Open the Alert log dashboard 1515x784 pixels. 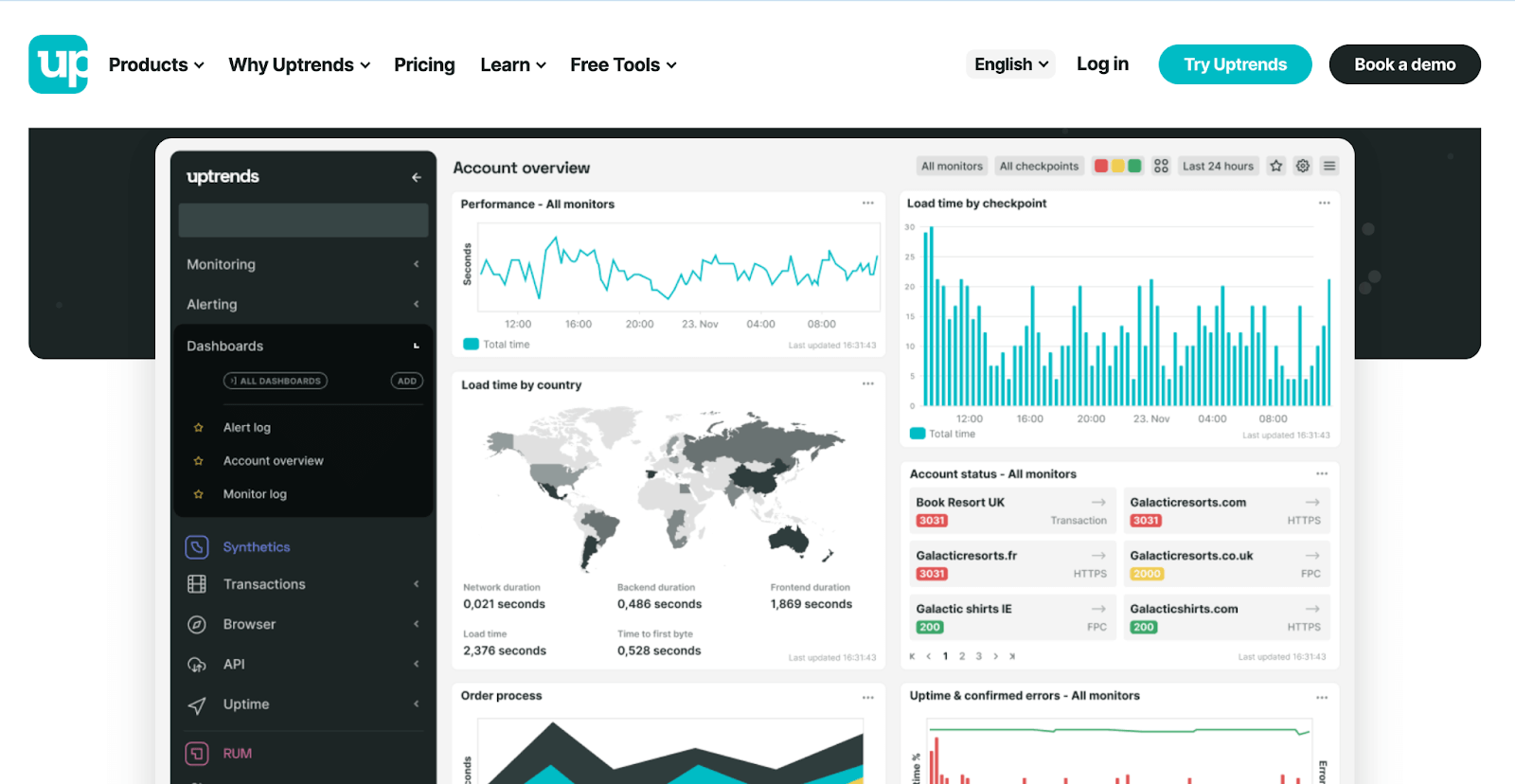click(x=247, y=428)
